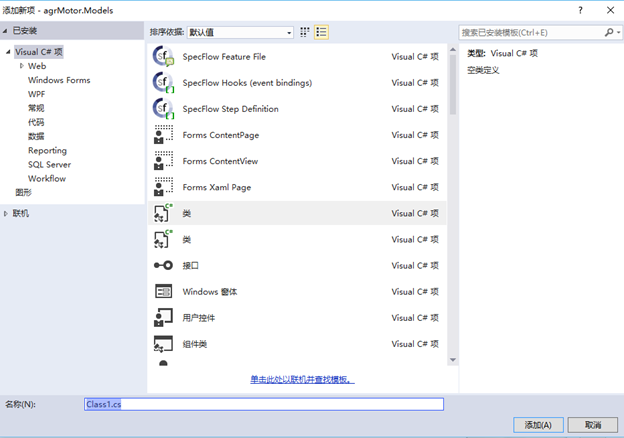
Task: Open the search options dropdown arrow
Action: (x=618, y=32)
